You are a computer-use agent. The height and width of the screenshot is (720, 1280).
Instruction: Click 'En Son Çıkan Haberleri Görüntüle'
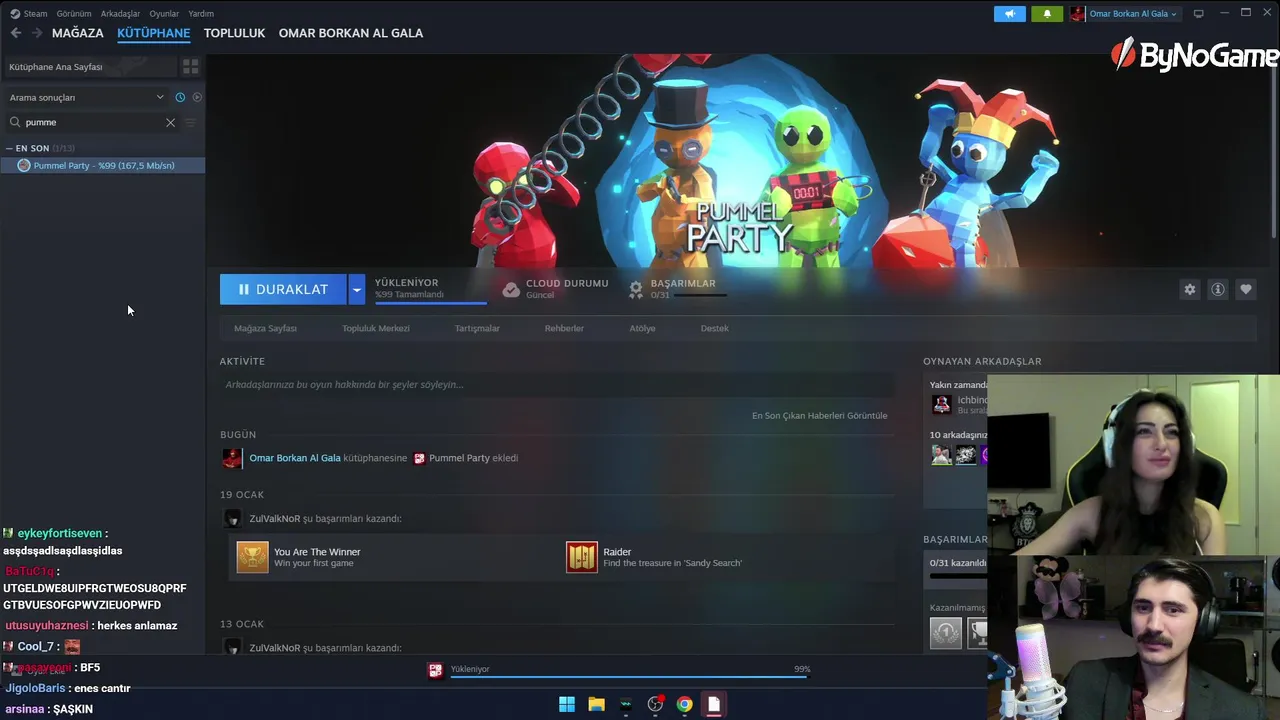coord(819,416)
